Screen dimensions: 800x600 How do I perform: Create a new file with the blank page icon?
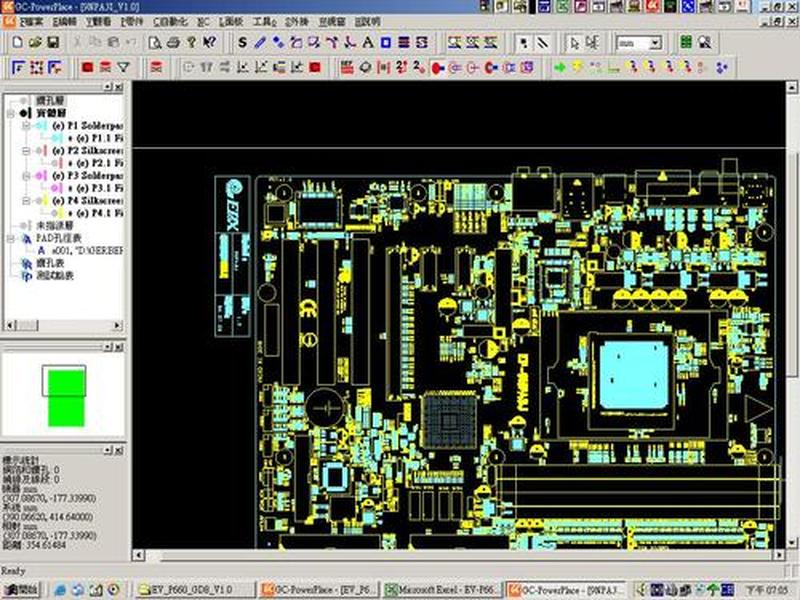coord(17,42)
